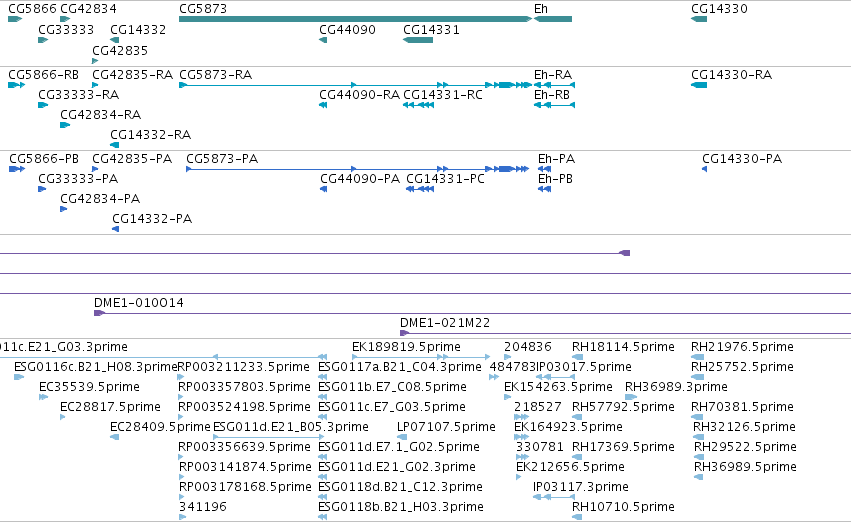Click the ESG011b.E7_C08.5prime EST label

pos(392,387)
